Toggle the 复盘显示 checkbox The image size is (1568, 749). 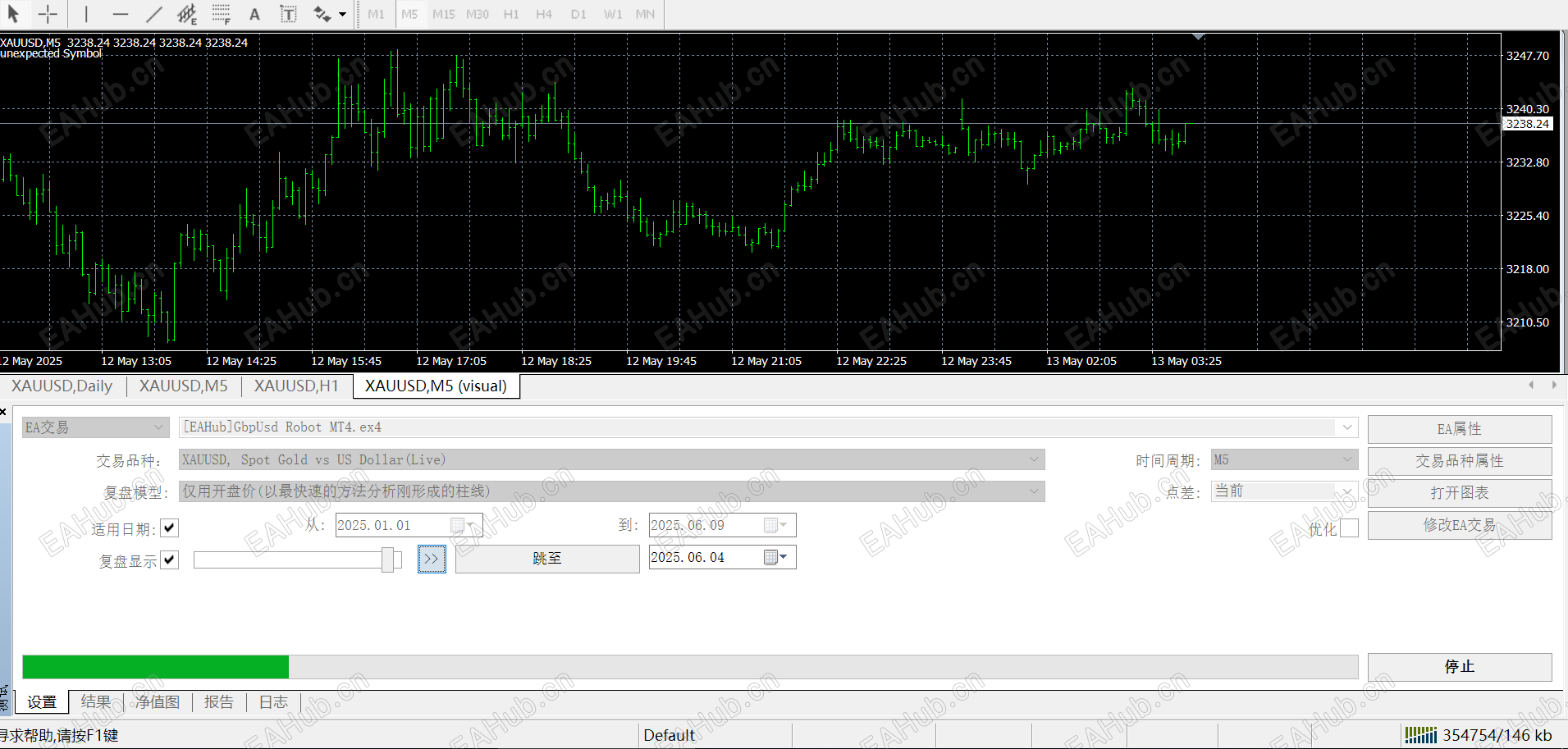tap(170, 560)
